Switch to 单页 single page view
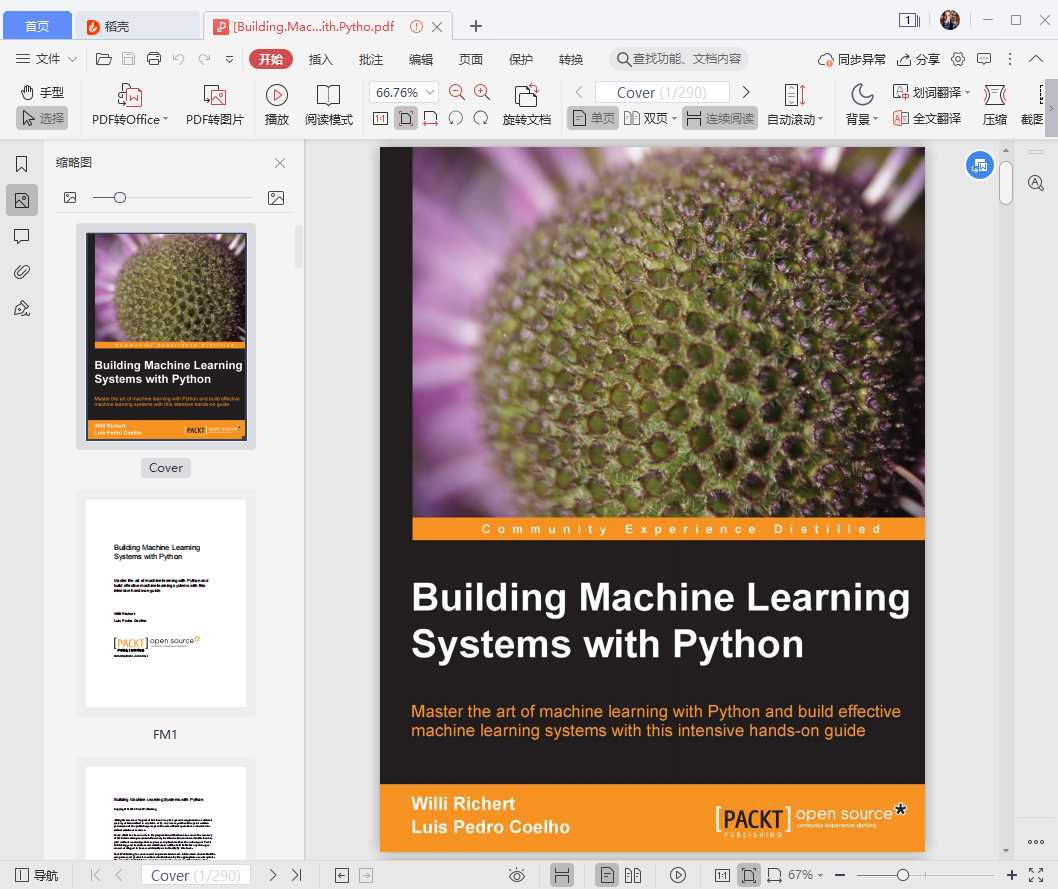Viewport: 1058px width, 889px height. pos(593,119)
